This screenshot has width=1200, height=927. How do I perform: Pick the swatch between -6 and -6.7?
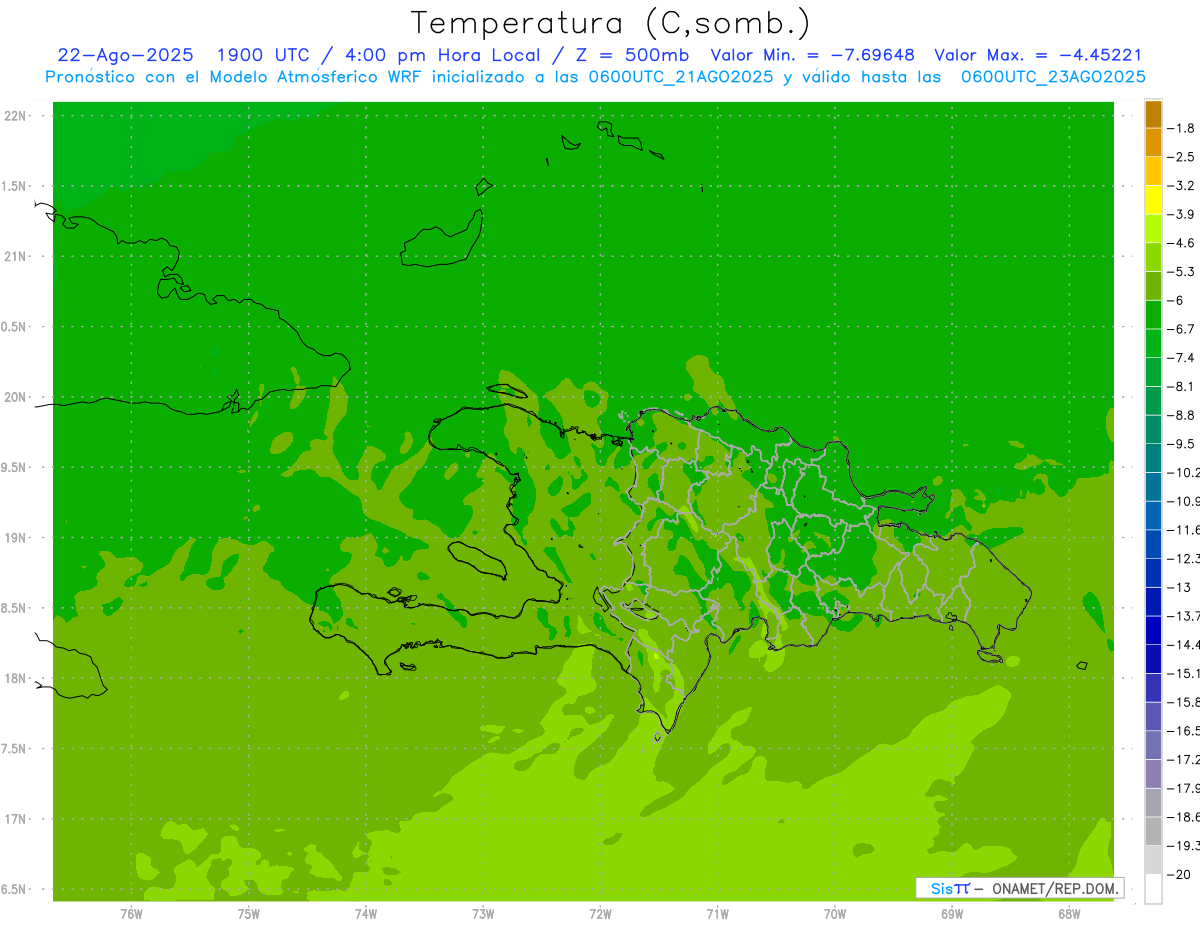tap(1153, 315)
